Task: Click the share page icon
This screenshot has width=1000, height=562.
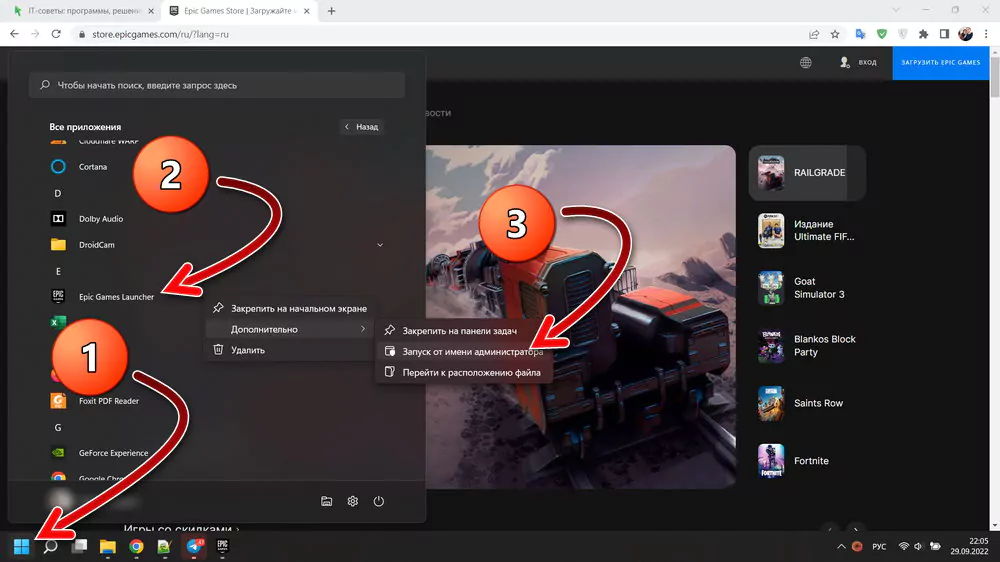Action: click(814, 34)
